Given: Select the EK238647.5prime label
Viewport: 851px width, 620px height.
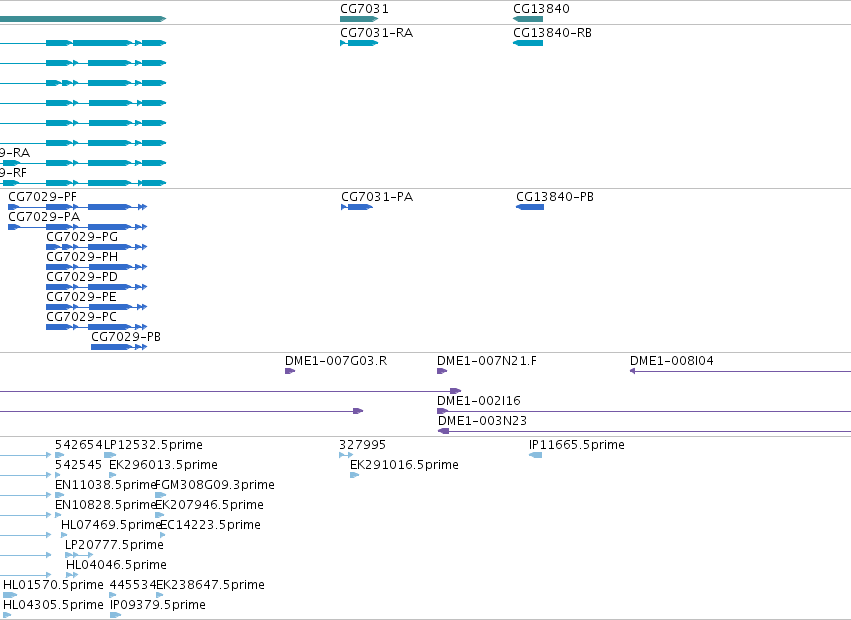Looking at the screenshot, I should coord(211,586).
